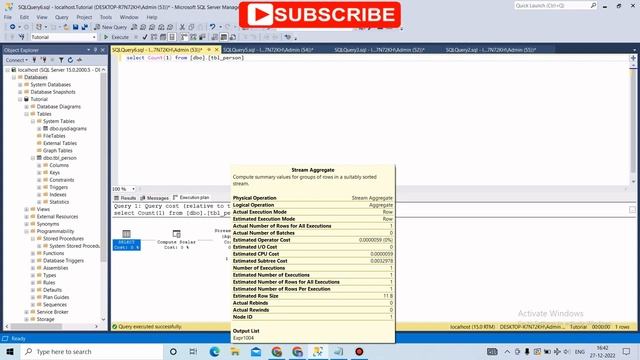Toggle IntelliSense enabled icon
This screenshot has width=640, height=360.
tap(172, 37)
